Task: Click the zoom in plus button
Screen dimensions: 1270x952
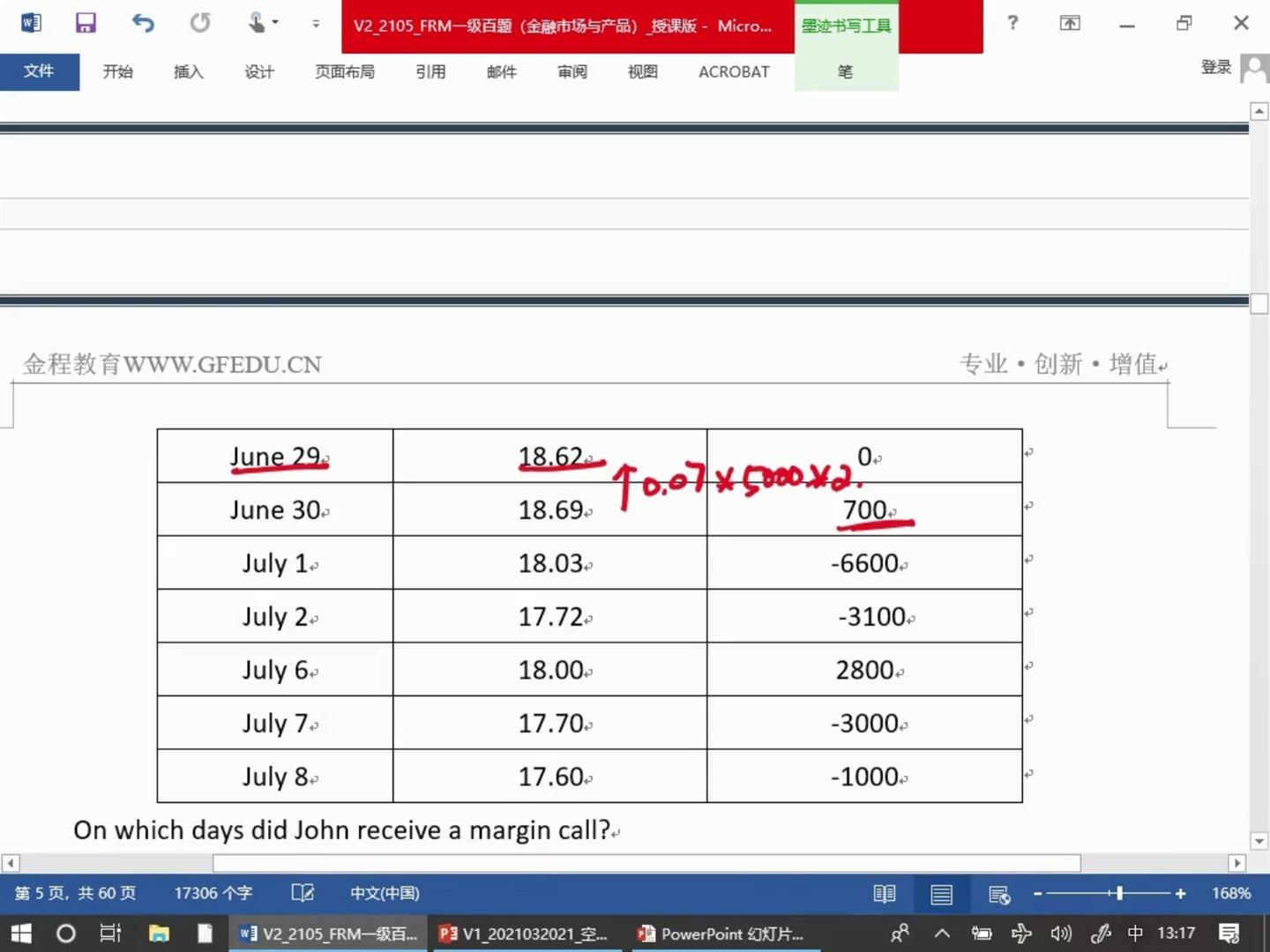Action: [x=1180, y=894]
